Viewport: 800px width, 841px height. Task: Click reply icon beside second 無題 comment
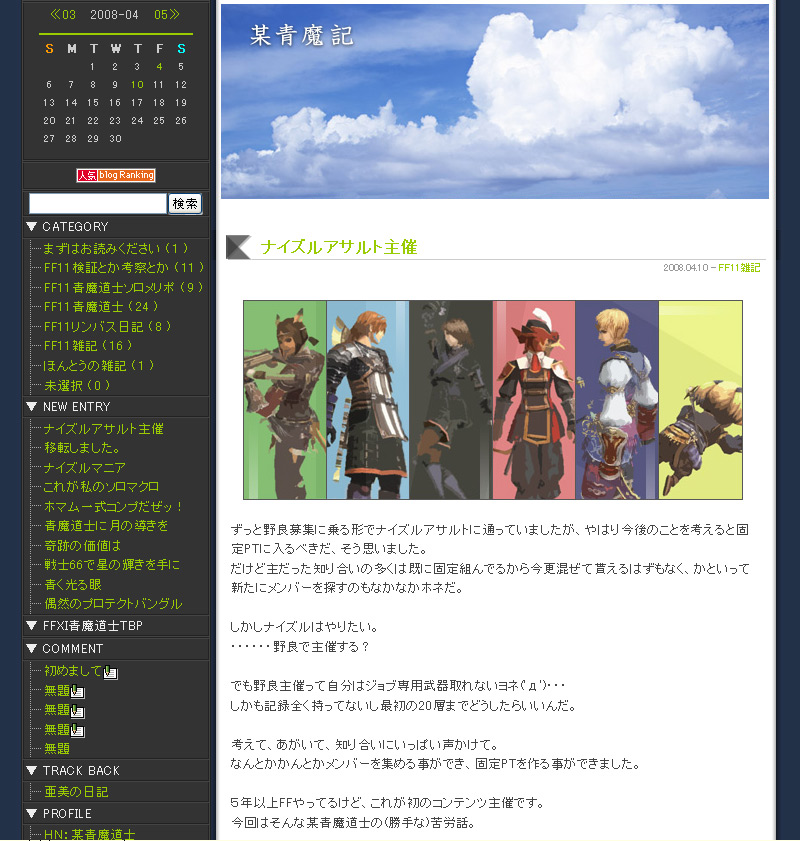pyautogui.click(x=78, y=712)
